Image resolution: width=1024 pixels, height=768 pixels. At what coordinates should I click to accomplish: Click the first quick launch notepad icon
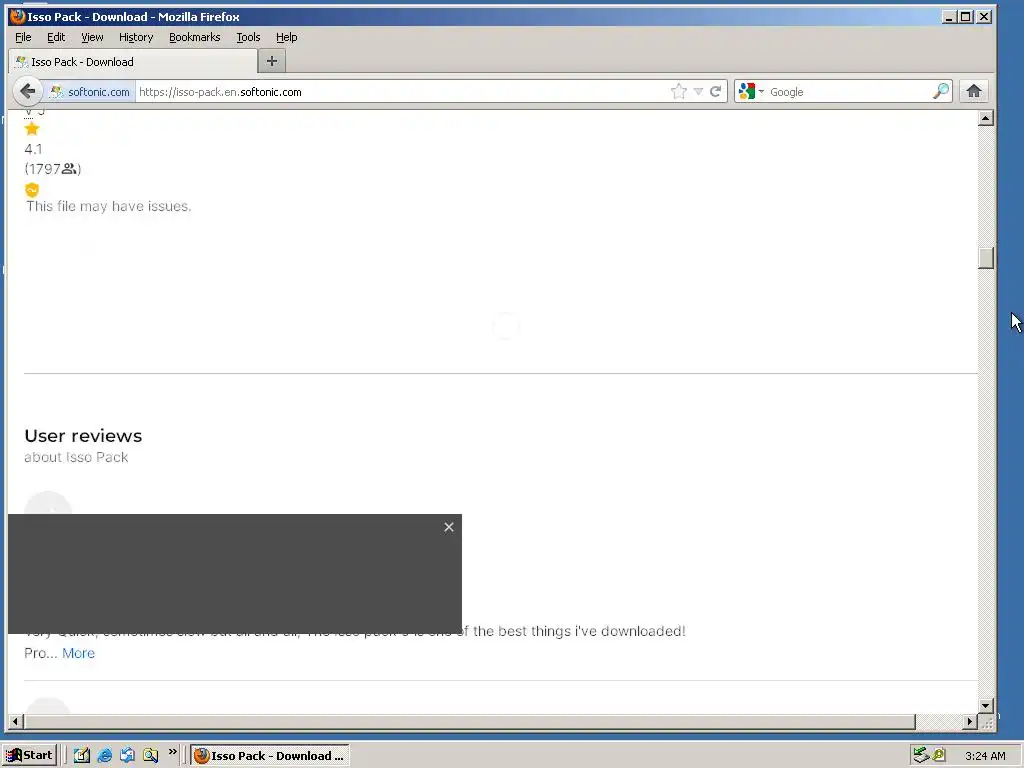click(82, 756)
